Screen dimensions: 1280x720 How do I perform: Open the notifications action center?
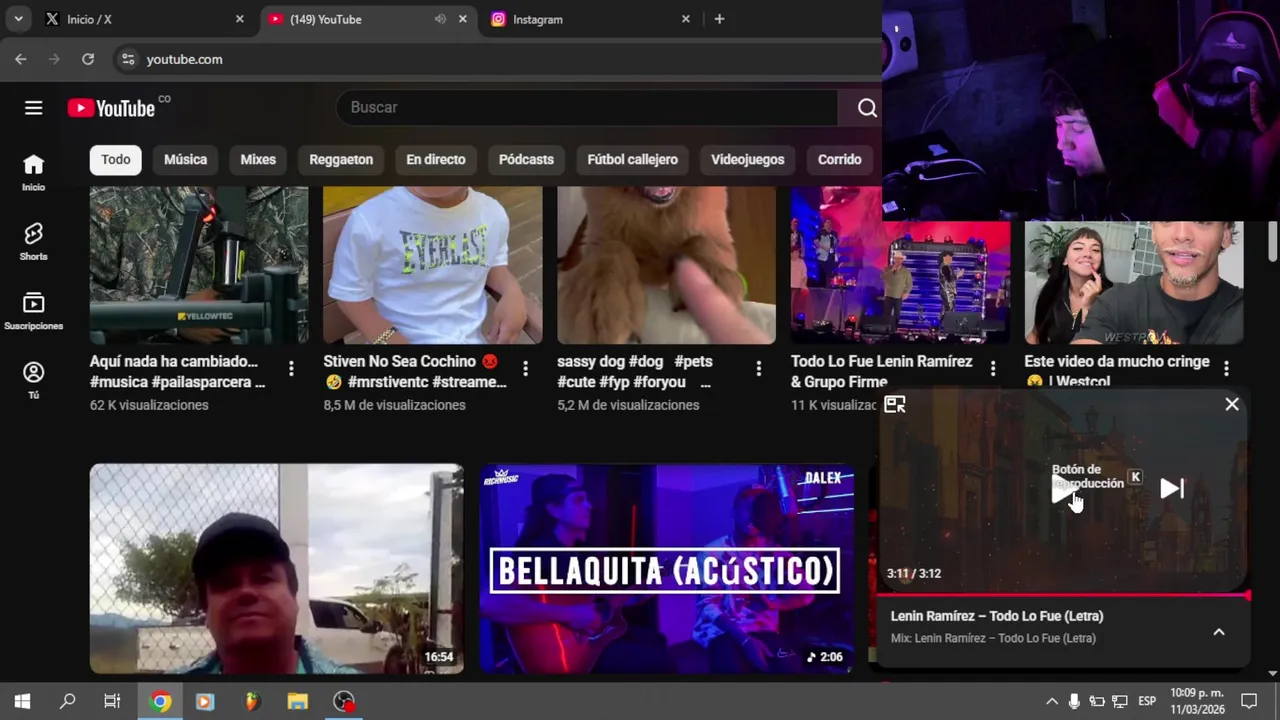(x=1249, y=701)
